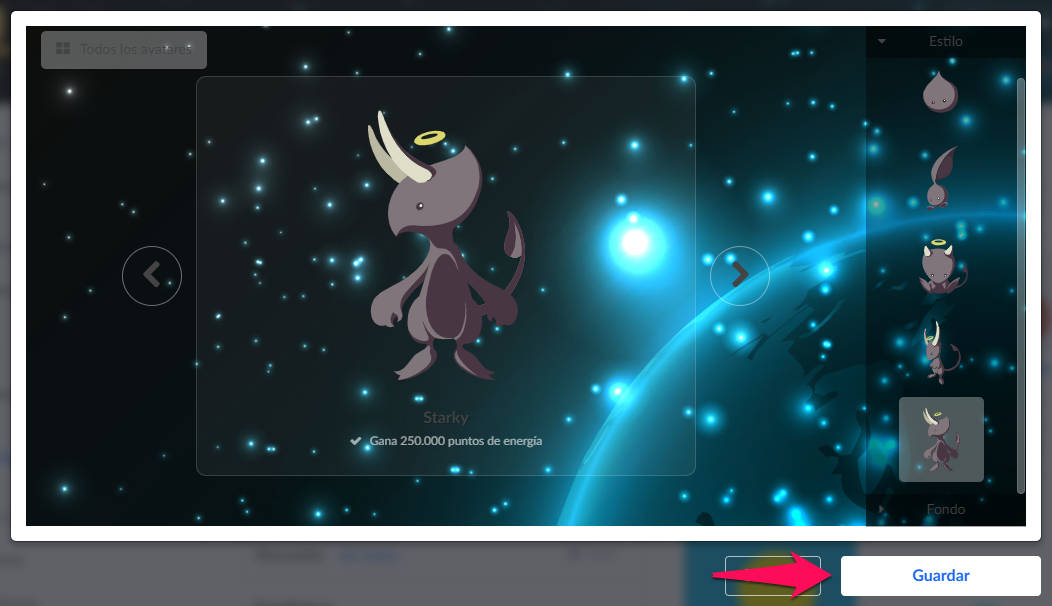This screenshot has height=606, width=1052.
Task: Go to the next avatar with right arrow
Action: point(739,276)
